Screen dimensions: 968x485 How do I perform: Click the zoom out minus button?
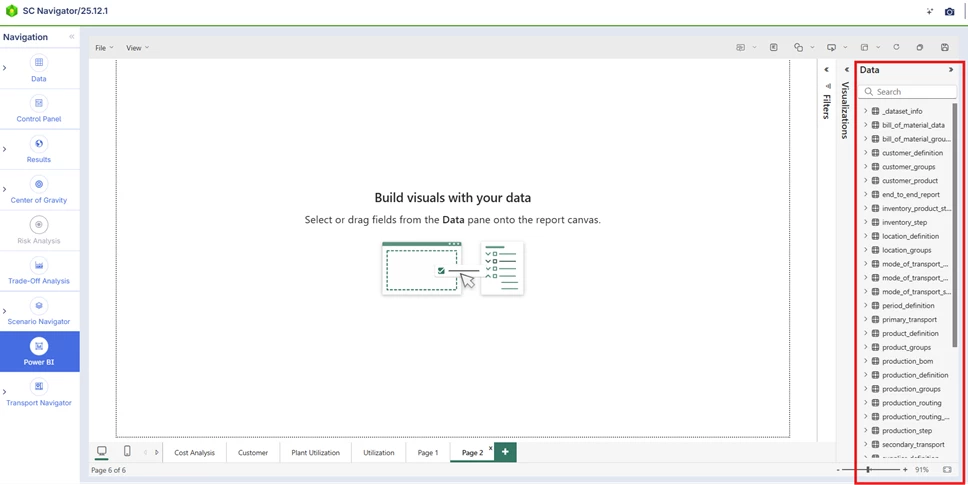click(x=838, y=470)
